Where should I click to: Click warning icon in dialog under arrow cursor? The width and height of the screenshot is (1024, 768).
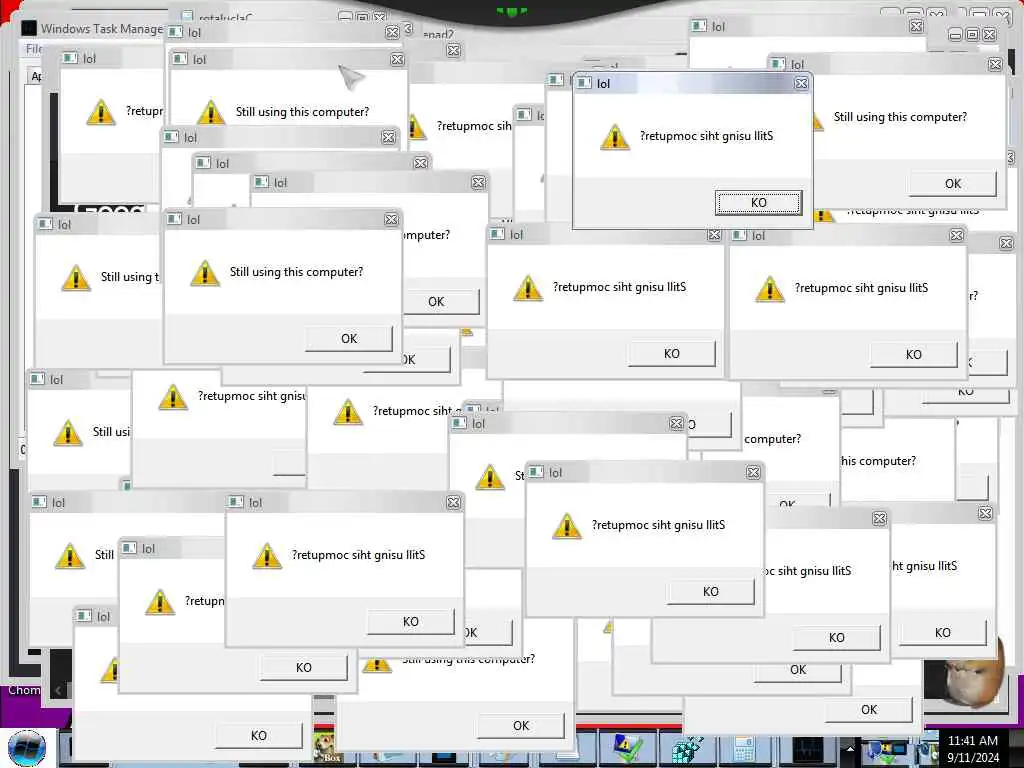210,112
